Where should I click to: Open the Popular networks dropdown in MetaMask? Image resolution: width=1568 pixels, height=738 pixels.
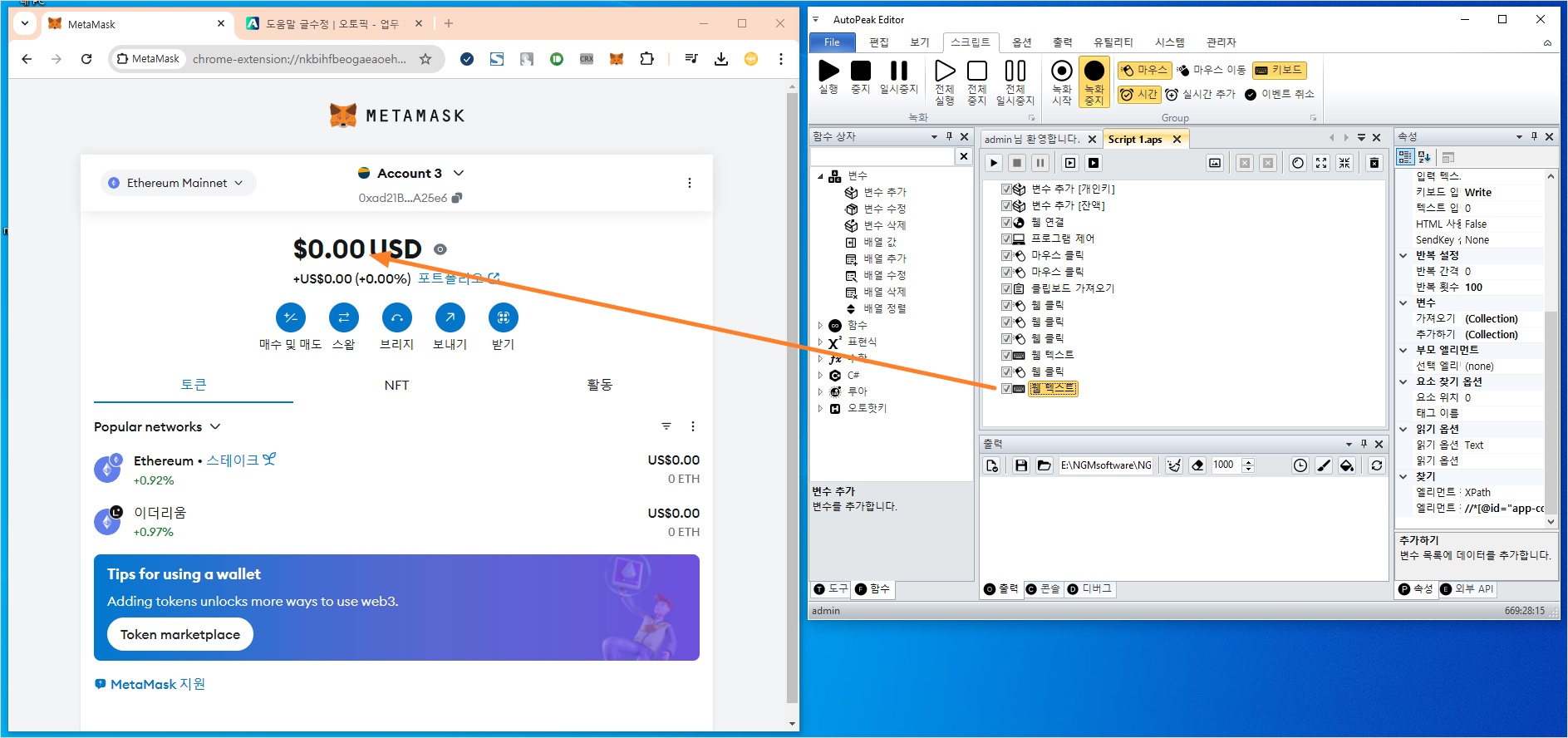click(157, 426)
